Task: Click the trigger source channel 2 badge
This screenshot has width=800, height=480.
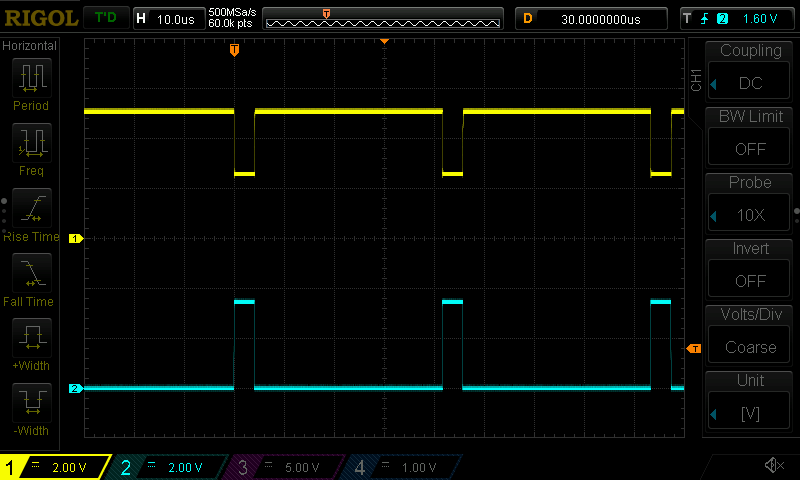Action: pos(722,19)
